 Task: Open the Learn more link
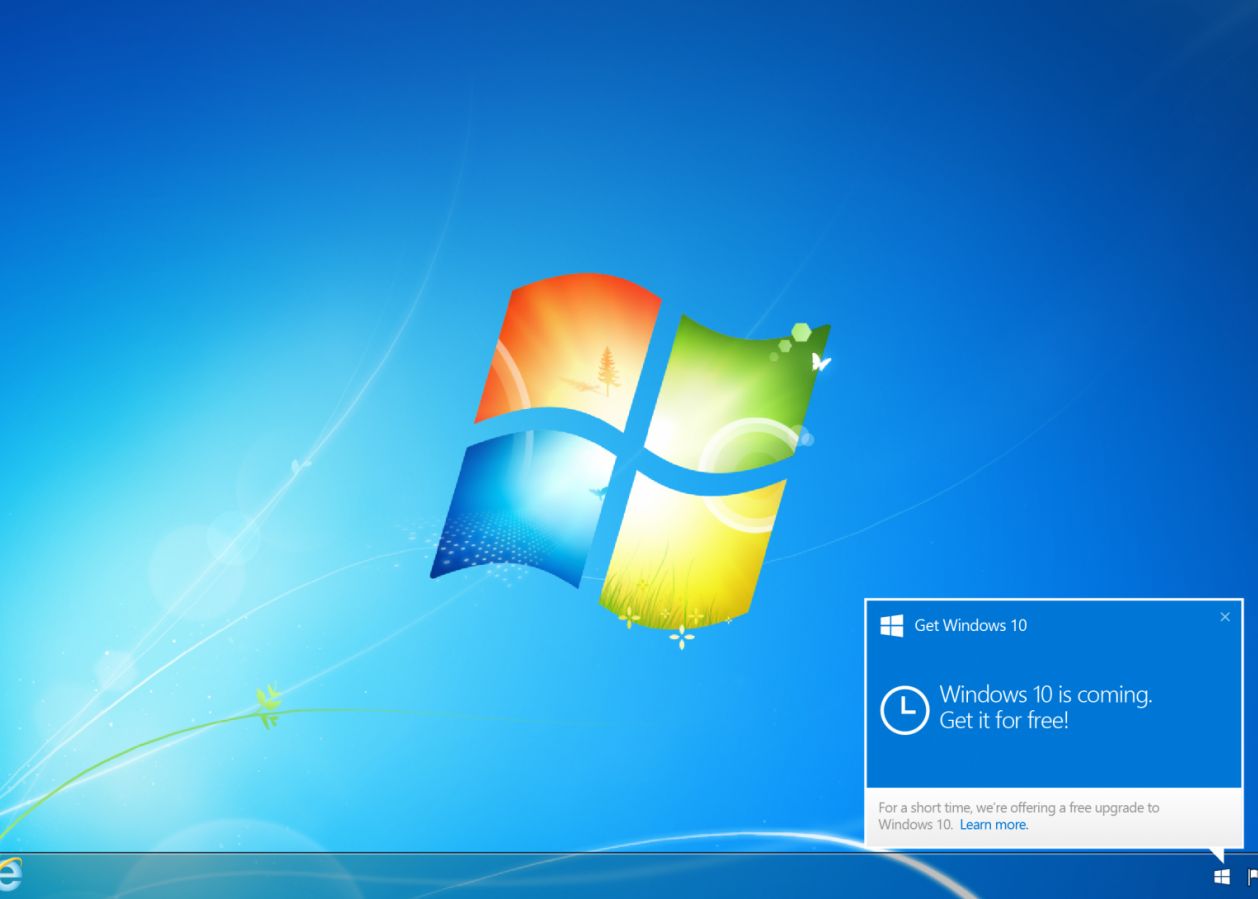pyautogui.click(x=993, y=824)
